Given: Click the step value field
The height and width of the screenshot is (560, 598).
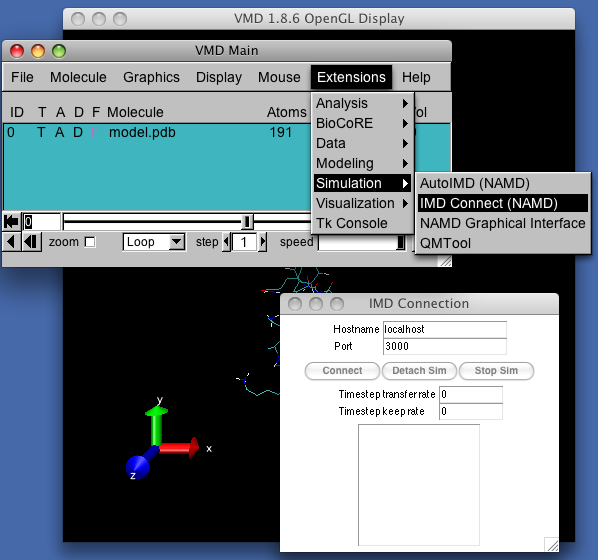Looking at the screenshot, I should [x=244, y=242].
